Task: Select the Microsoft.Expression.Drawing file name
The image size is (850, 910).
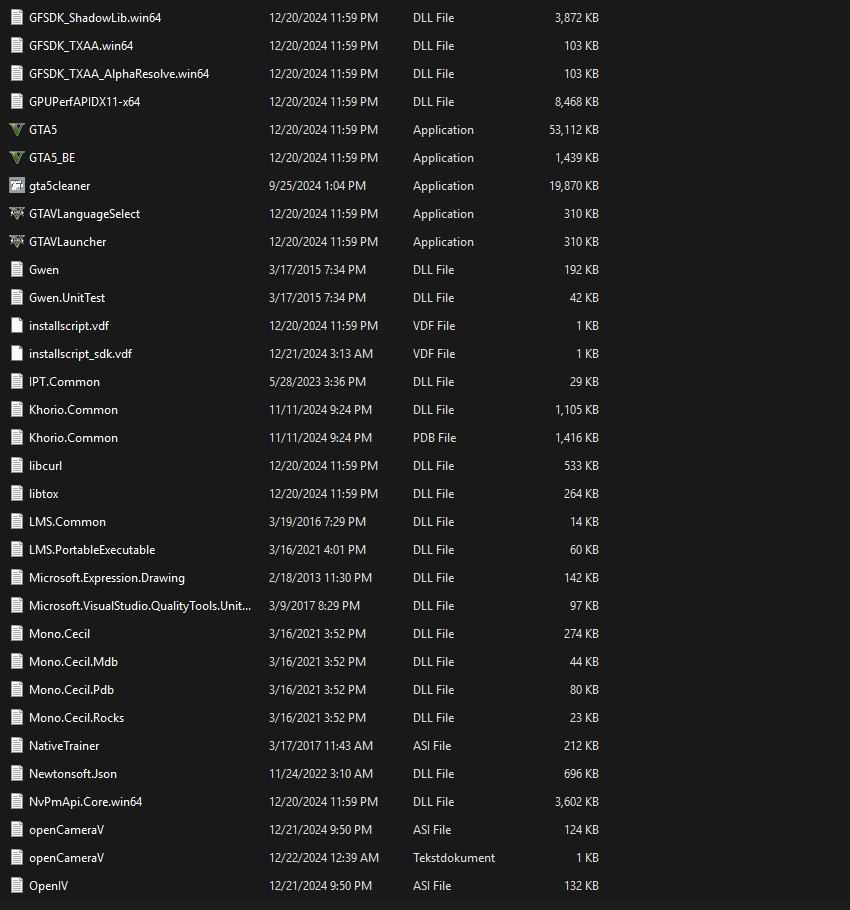Action: tap(107, 578)
